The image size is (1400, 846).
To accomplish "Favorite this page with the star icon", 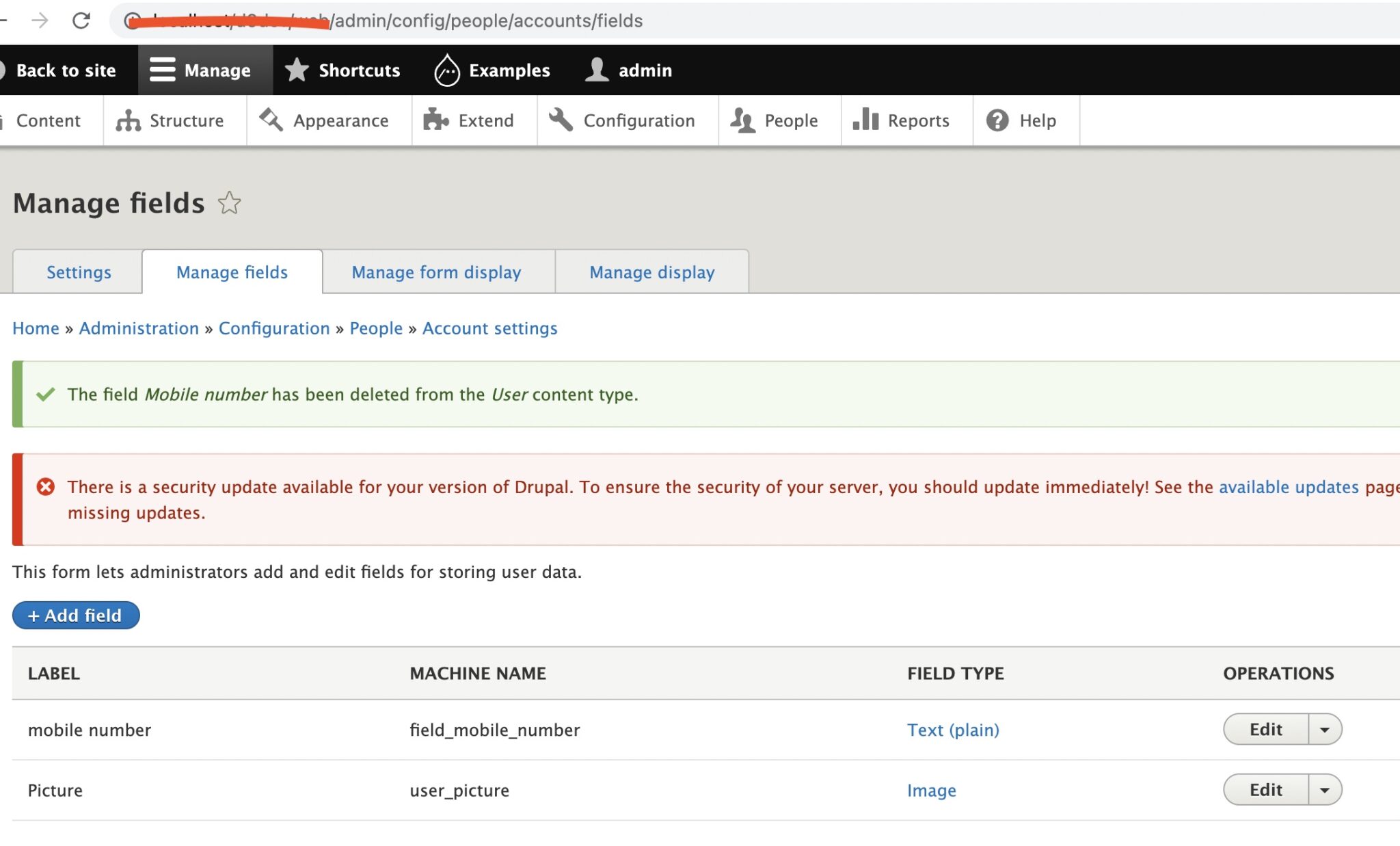I will point(230,203).
